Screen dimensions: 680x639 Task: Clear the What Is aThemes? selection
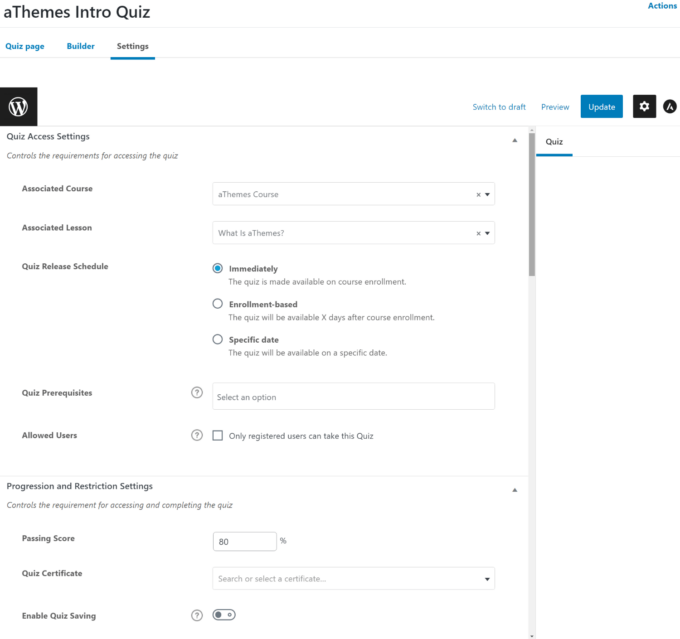[x=478, y=233]
